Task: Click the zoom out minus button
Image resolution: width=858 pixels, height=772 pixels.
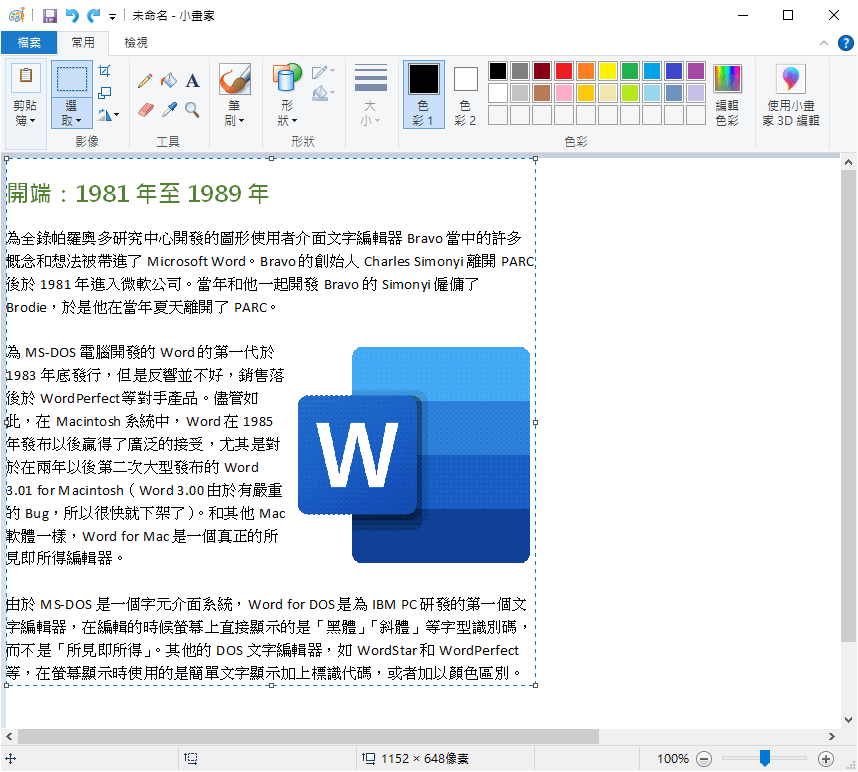Action: point(704,758)
